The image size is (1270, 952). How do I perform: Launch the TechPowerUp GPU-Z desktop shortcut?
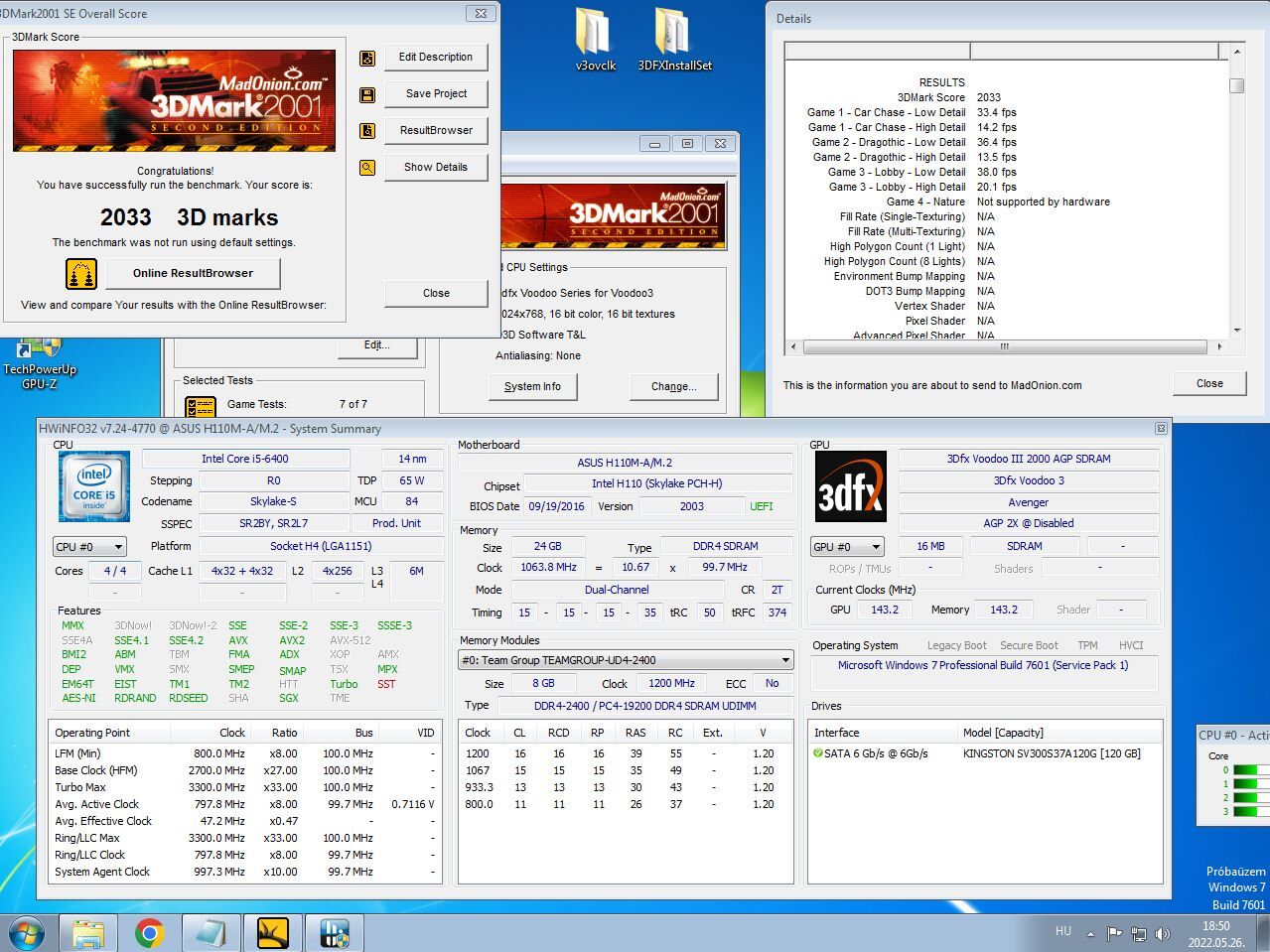click(40, 362)
